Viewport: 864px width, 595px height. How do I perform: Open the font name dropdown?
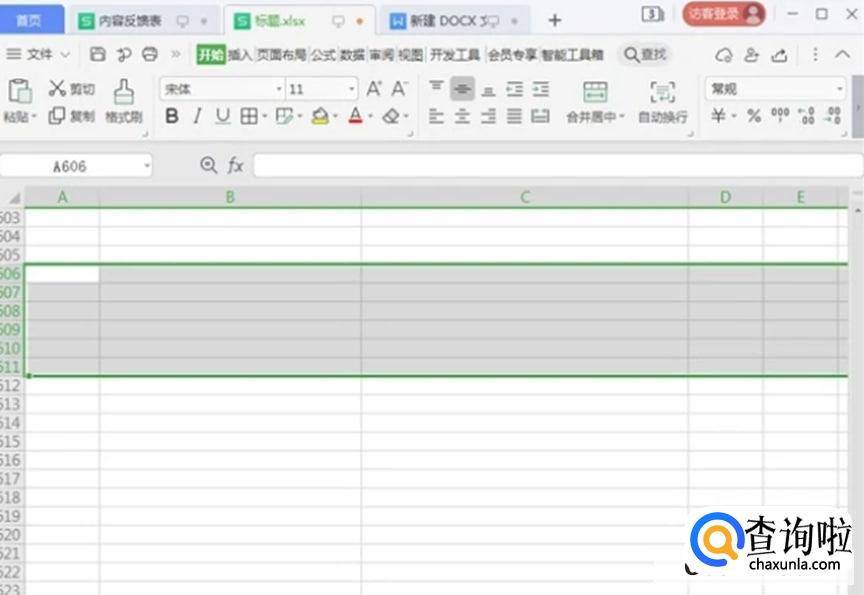(x=279, y=88)
